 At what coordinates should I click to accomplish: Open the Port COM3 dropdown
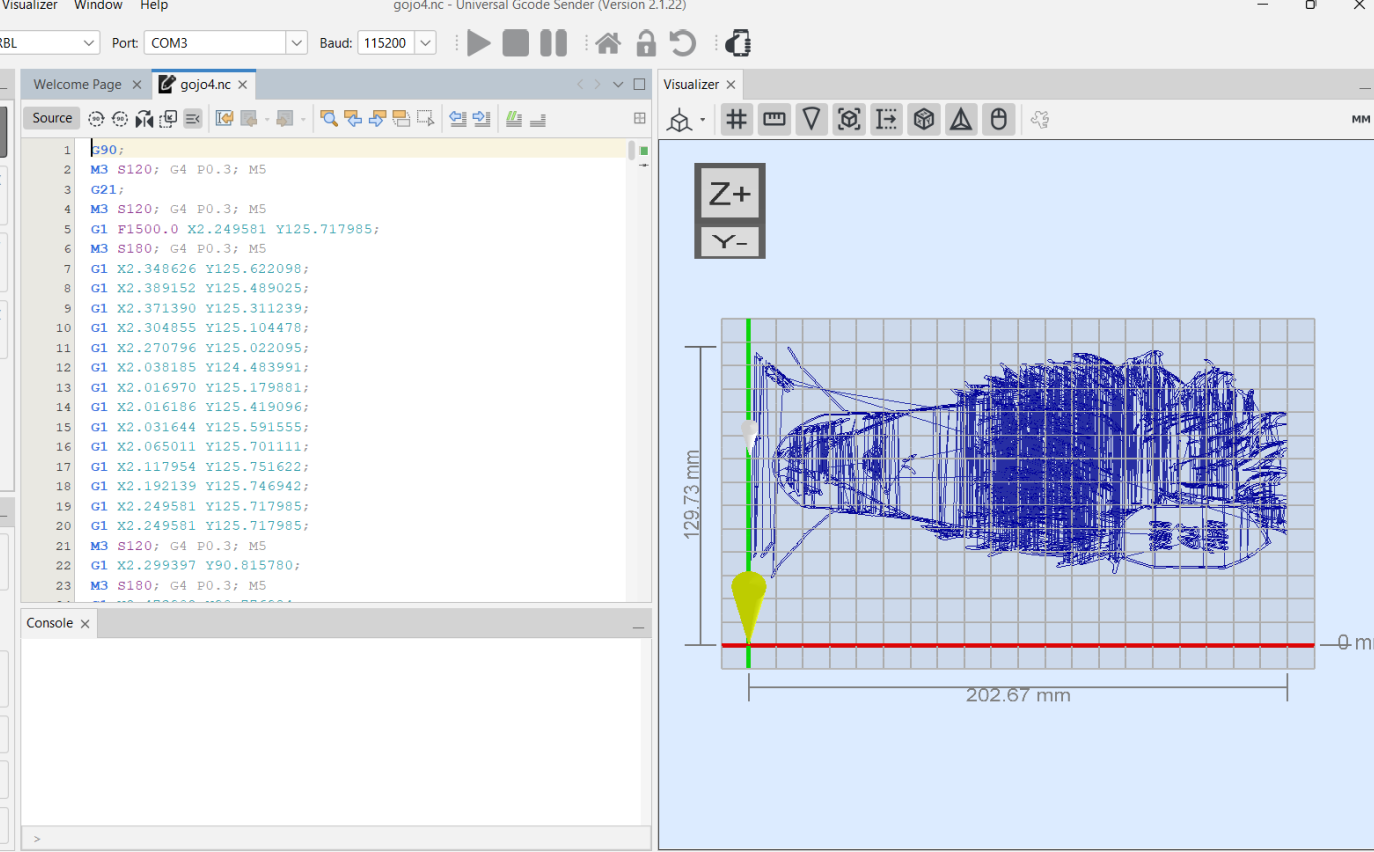(x=297, y=43)
